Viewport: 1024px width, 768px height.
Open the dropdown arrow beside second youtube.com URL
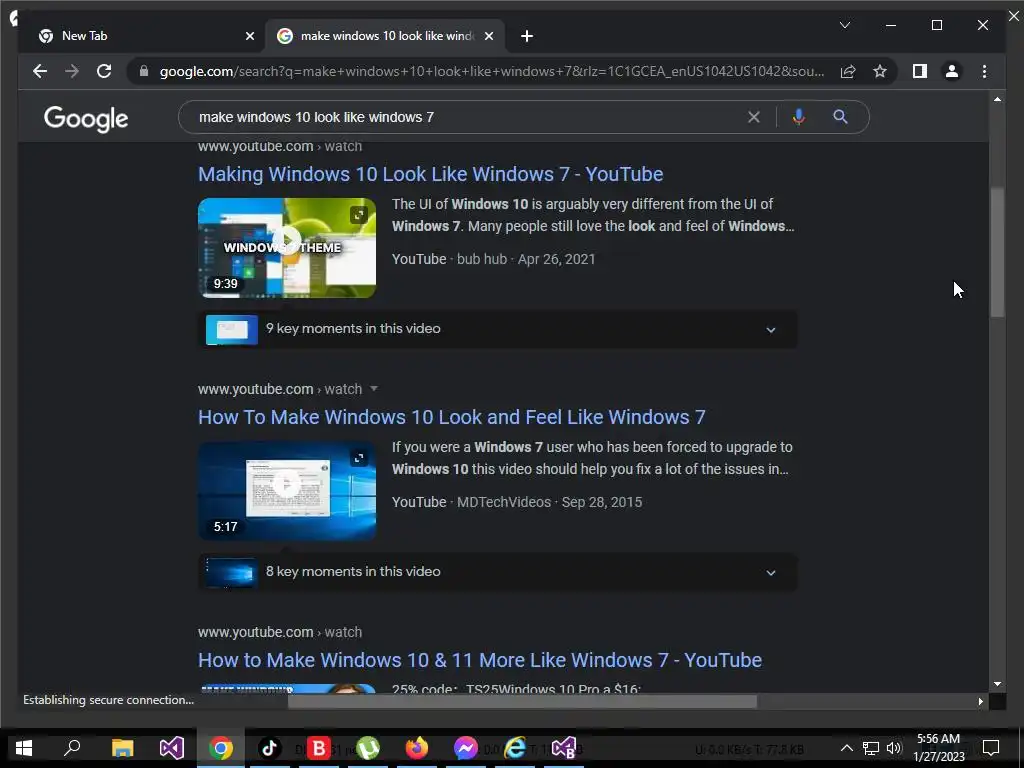pyautogui.click(x=374, y=389)
